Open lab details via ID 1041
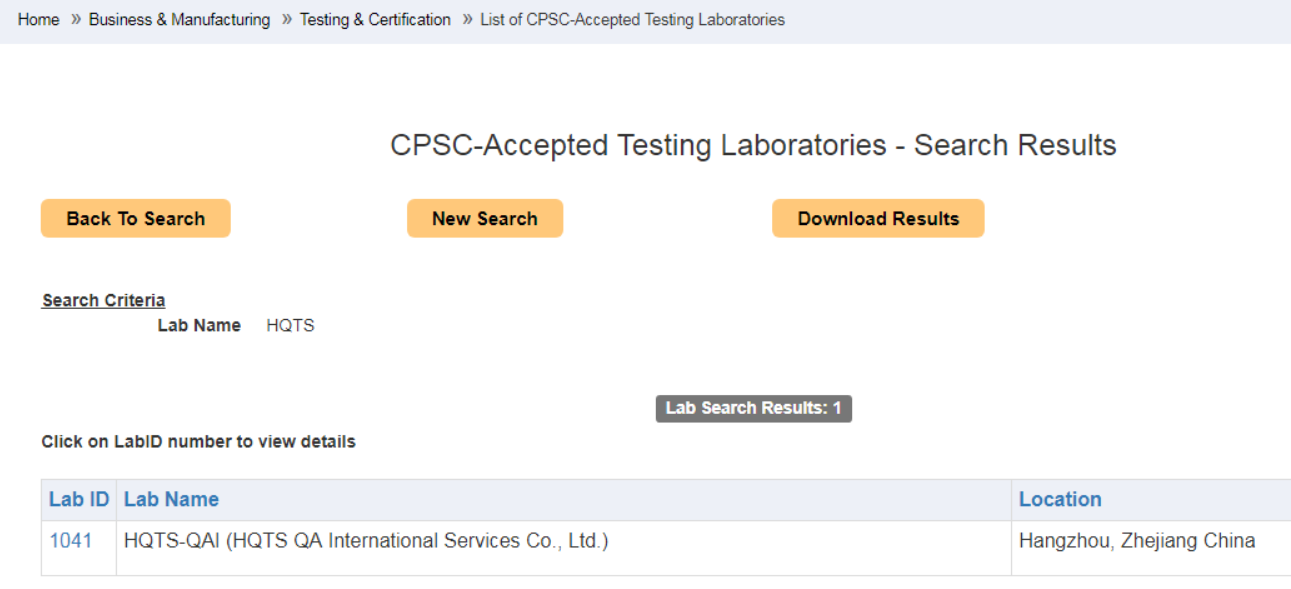This screenshot has height=589, width=1291. (x=71, y=541)
